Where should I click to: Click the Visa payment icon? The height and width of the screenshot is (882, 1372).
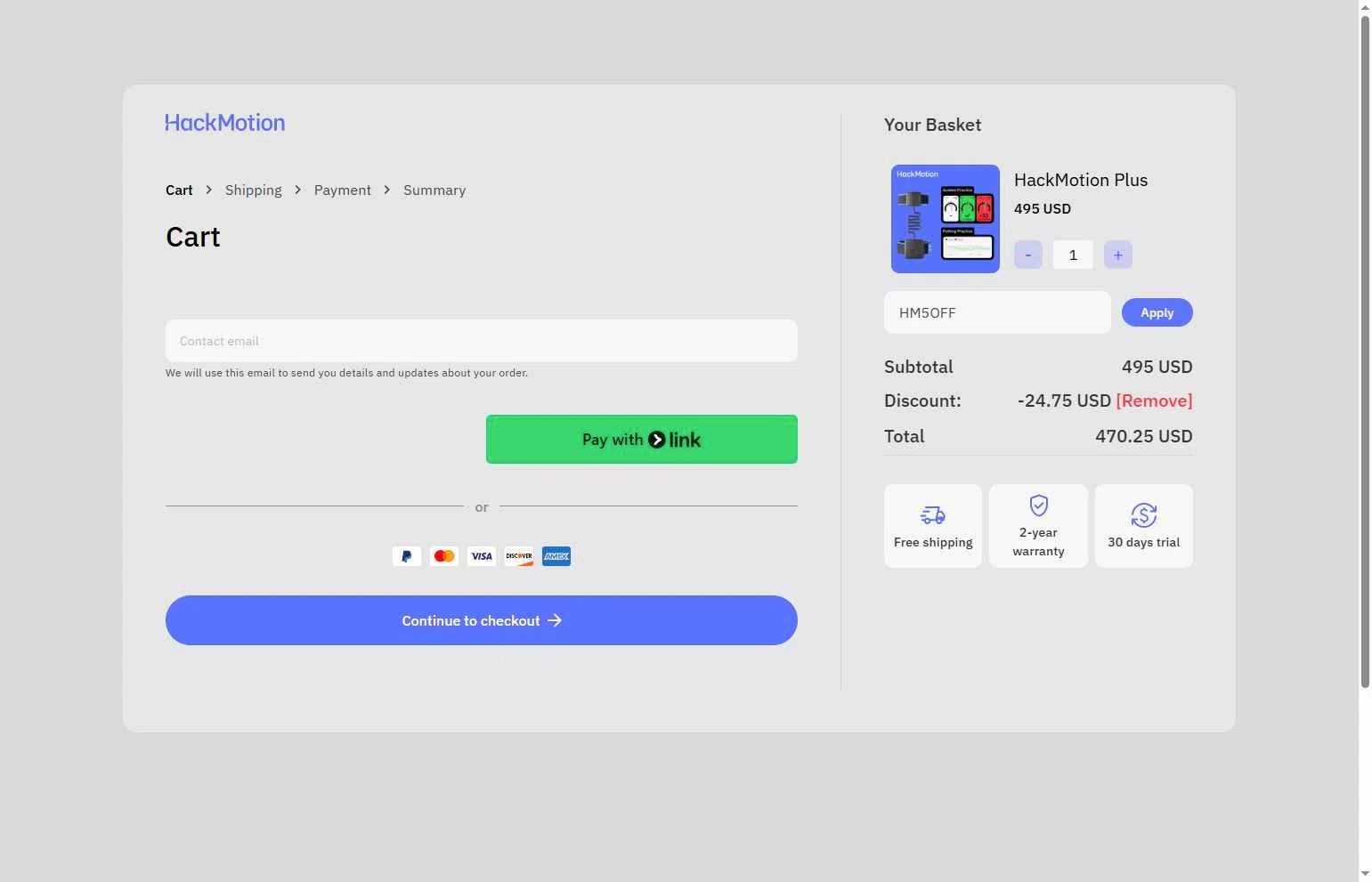[482, 556]
